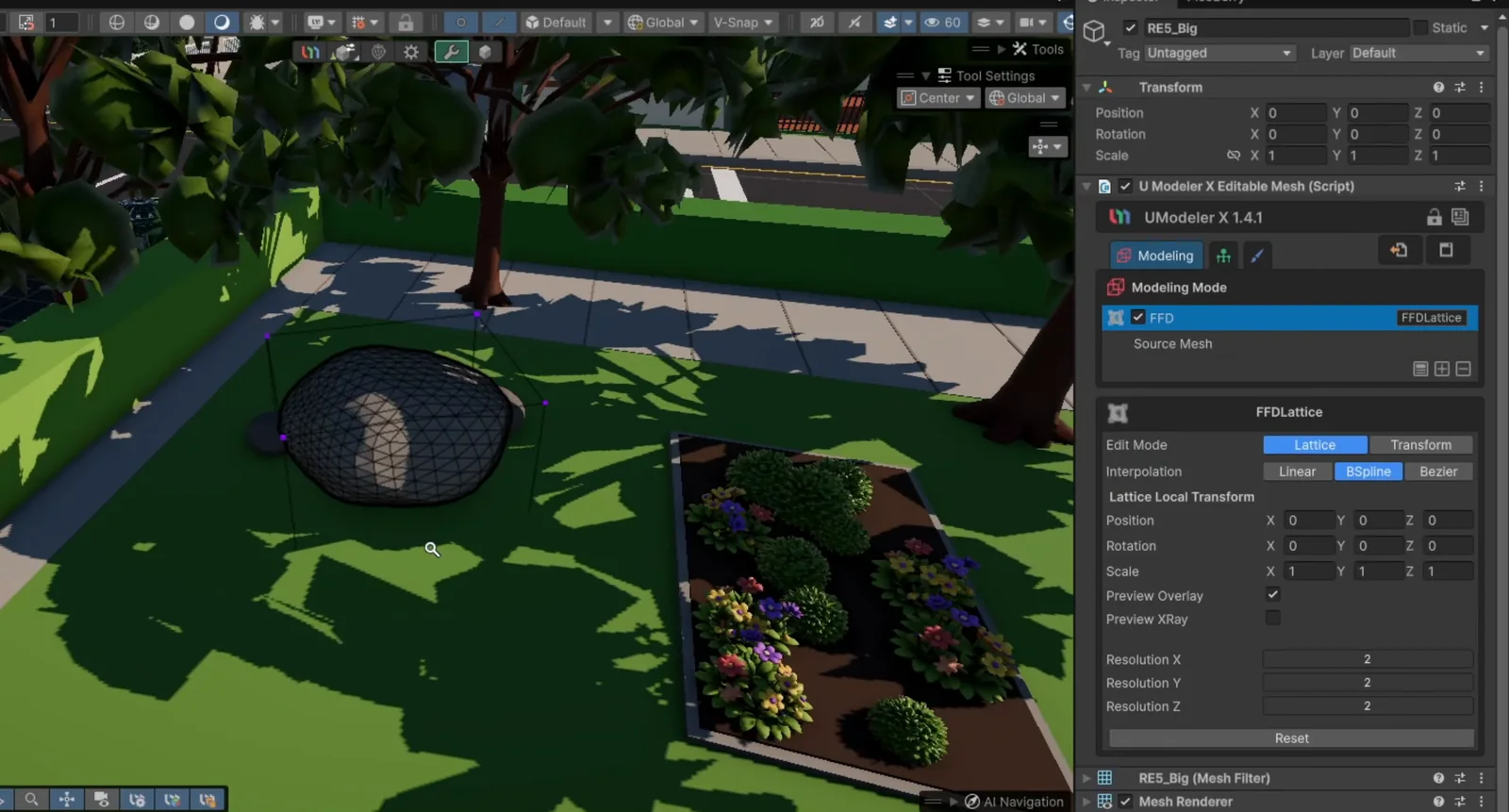Enable the Static checkbox

pos(1420,28)
